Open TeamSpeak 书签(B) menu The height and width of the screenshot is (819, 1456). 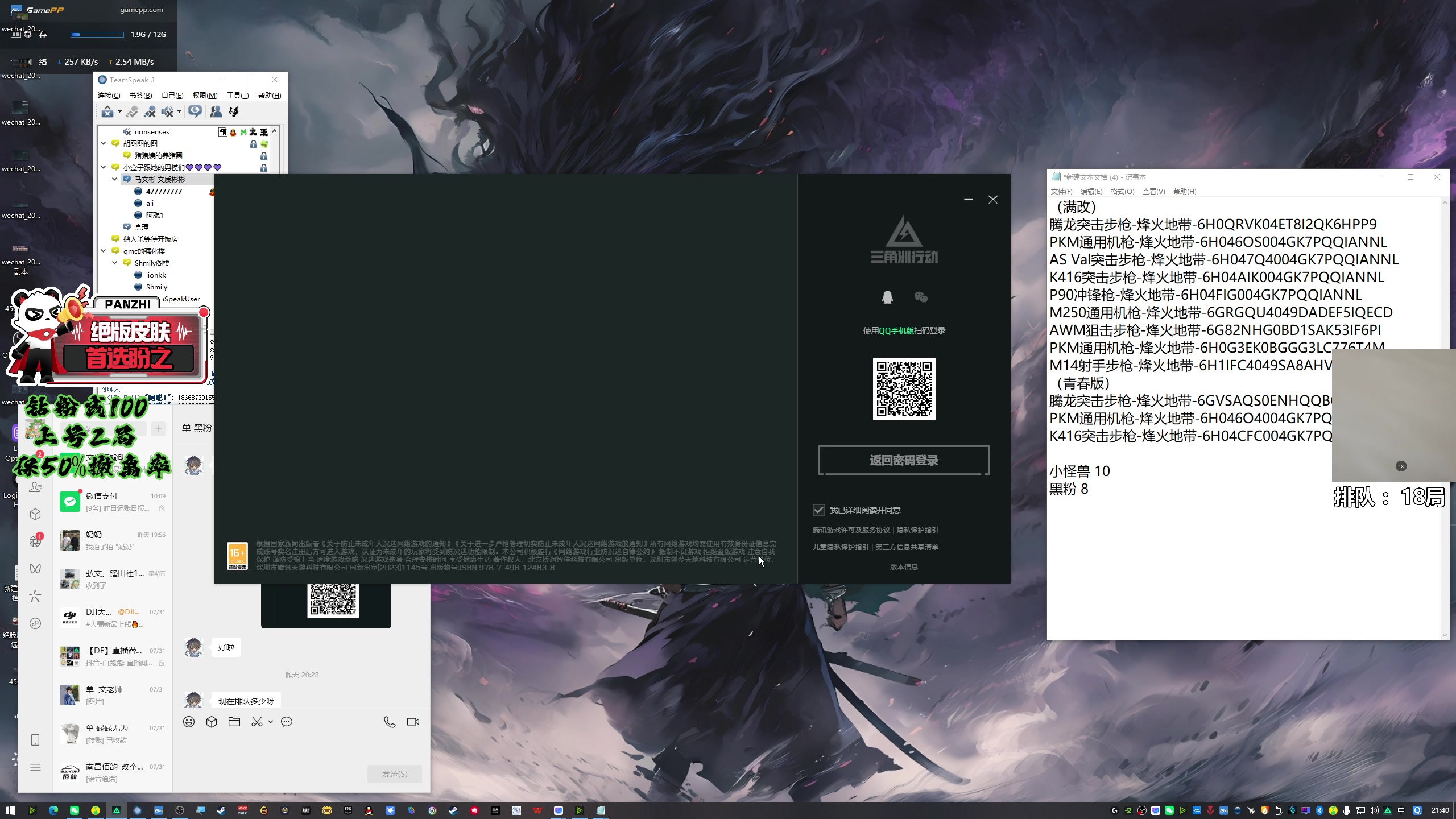point(141,96)
